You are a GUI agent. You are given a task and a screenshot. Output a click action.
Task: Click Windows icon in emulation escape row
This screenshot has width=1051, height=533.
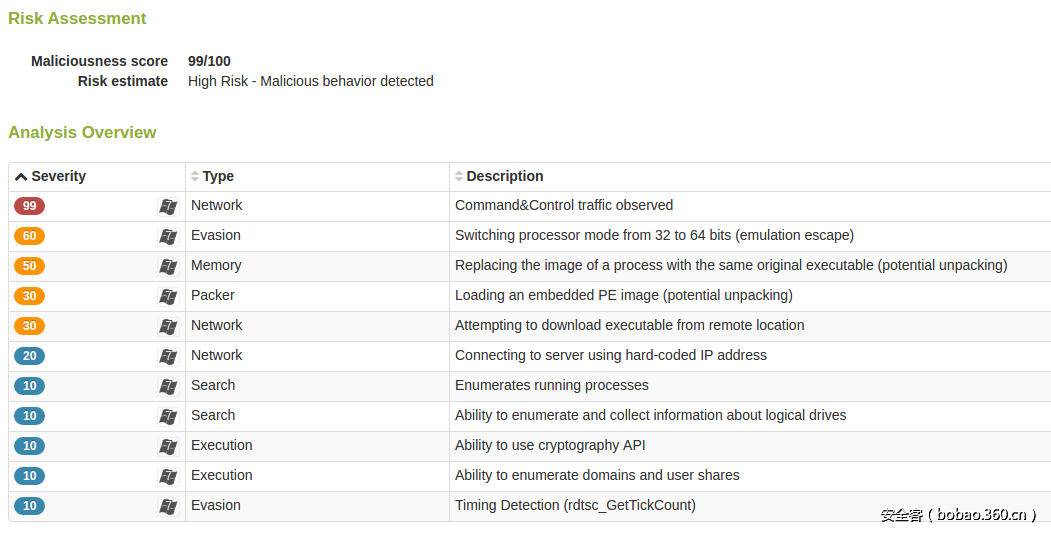click(168, 237)
